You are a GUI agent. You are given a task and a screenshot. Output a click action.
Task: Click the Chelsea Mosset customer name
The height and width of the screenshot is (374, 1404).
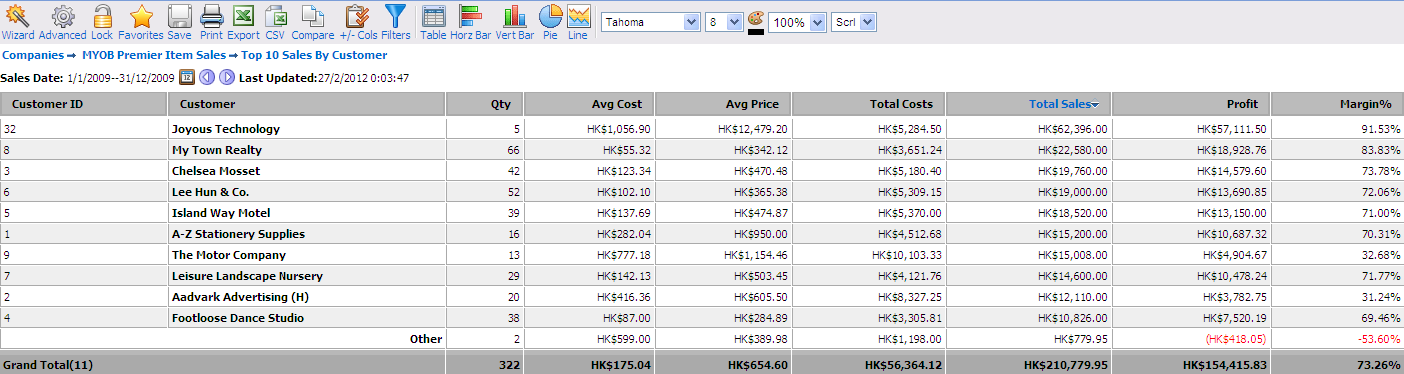216,171
